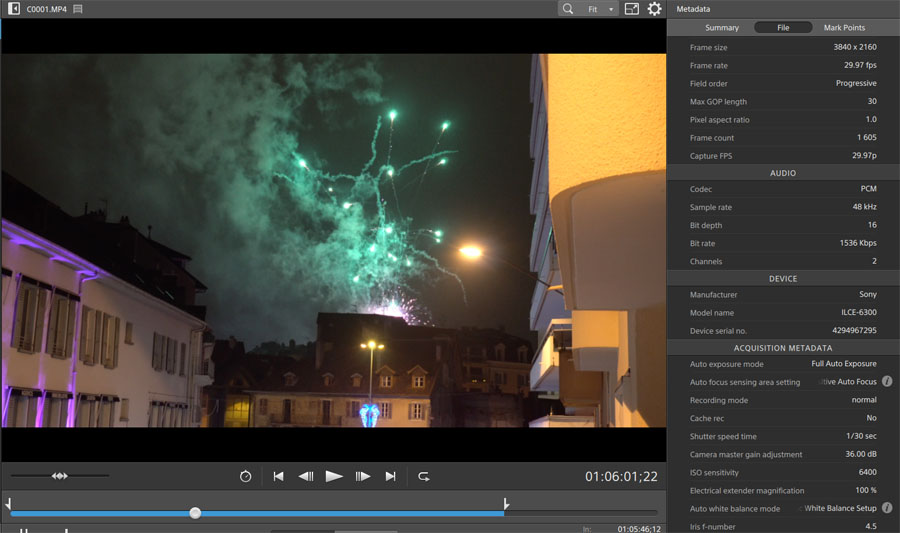Click the Codec value PCM
The height and width of the screenshot is (533, 900).
coord(868,188)
